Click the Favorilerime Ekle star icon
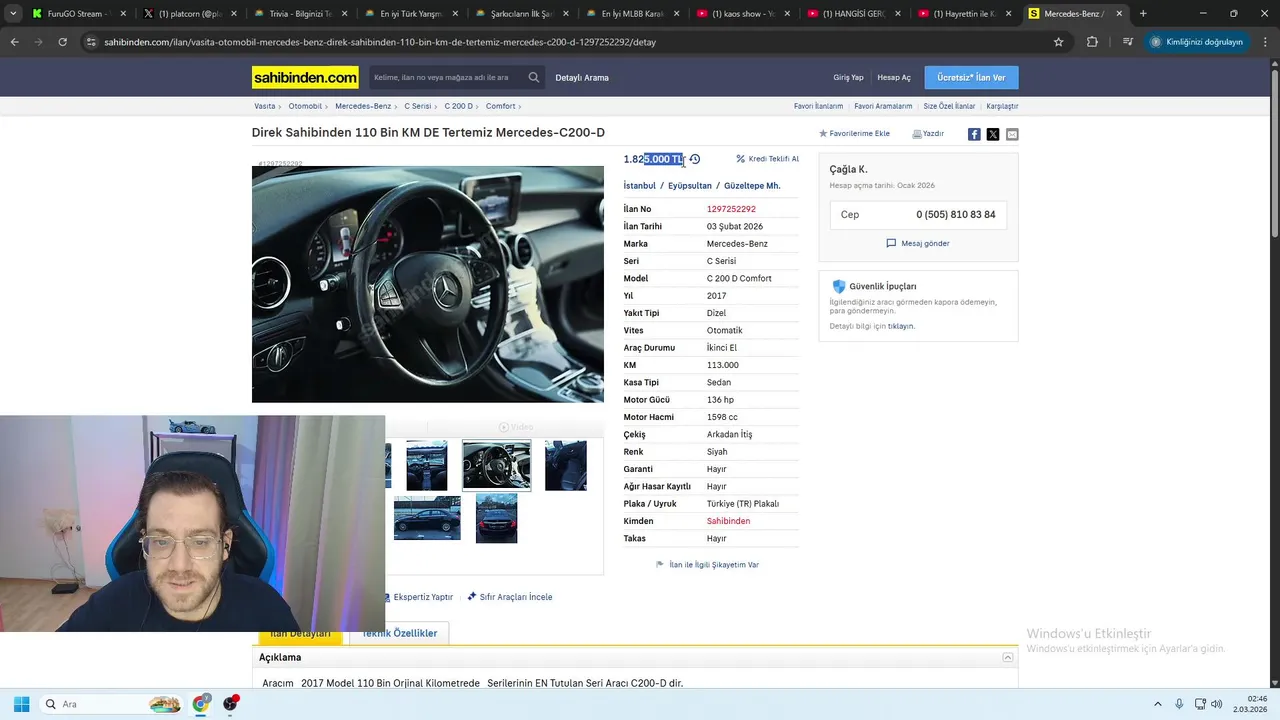This screenshot has height=720, width=1280. pyautogui.click(x=823, y=134)
